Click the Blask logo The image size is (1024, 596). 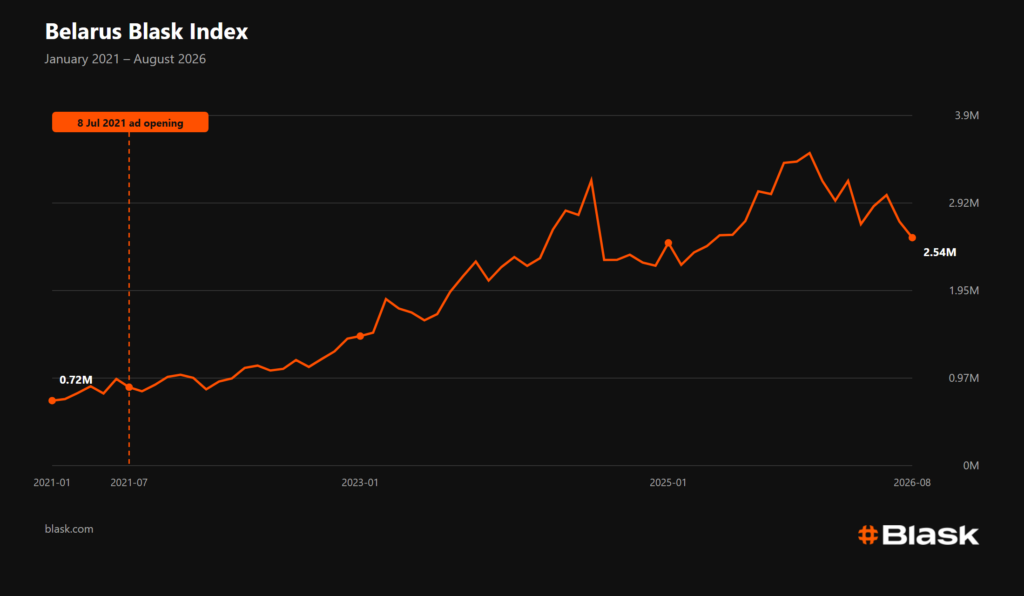click(918, 535)
